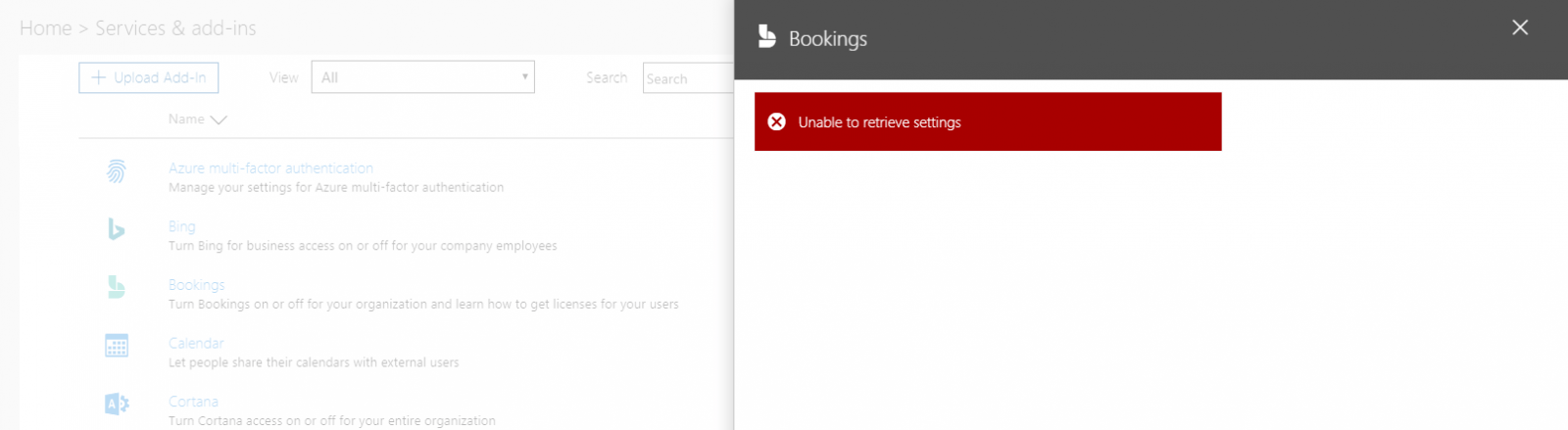Click 'Turn Cortana access on or off' description
This screenshot has height=430, width=1568.
332,421
